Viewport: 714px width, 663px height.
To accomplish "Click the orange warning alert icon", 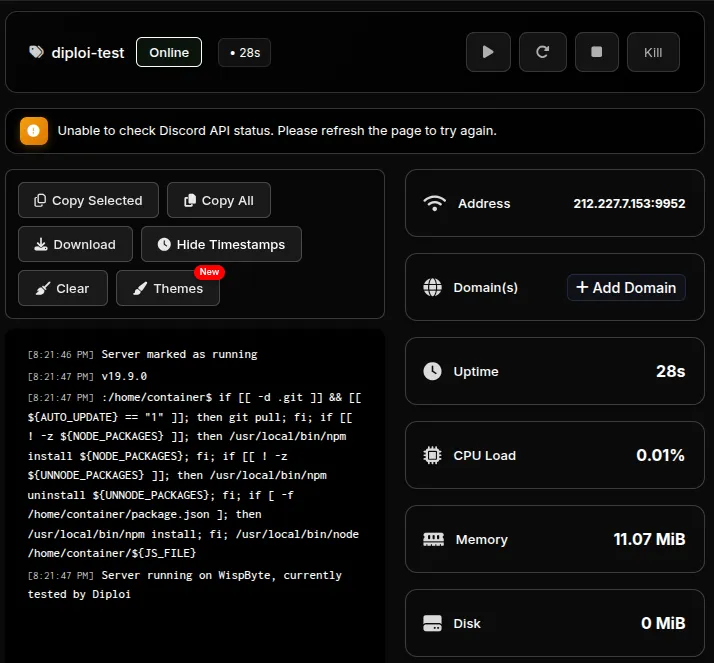I will 34,131.
